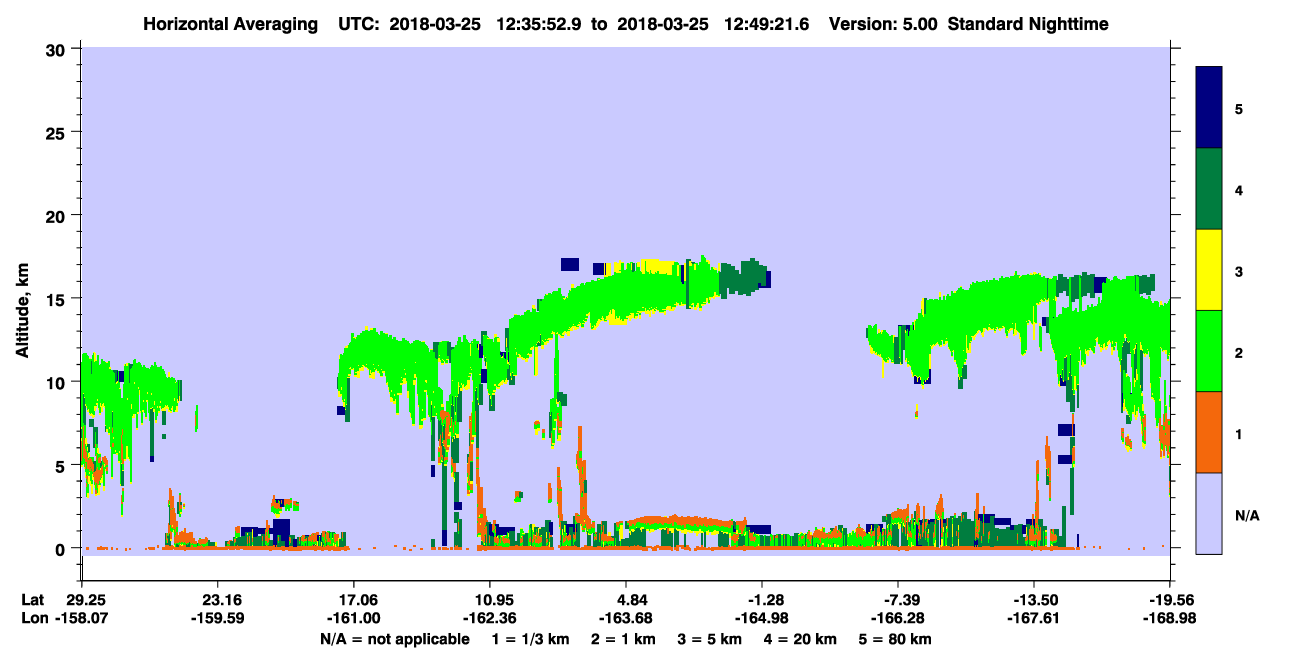Click the dark green colorbar segment labeled 4
The width and height of the screenshot is (1300, 667).
[1209, 189]
